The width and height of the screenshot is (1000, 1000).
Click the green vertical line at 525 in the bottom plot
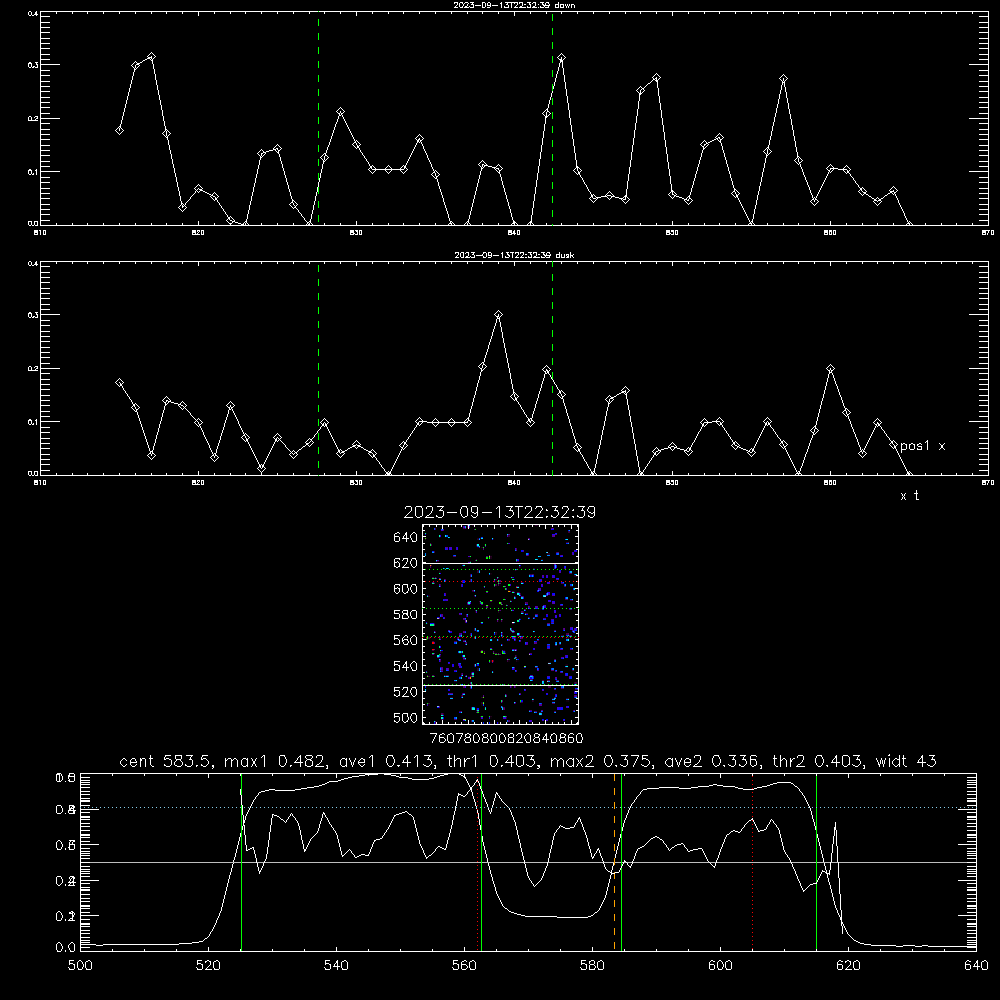click(241, 862)
